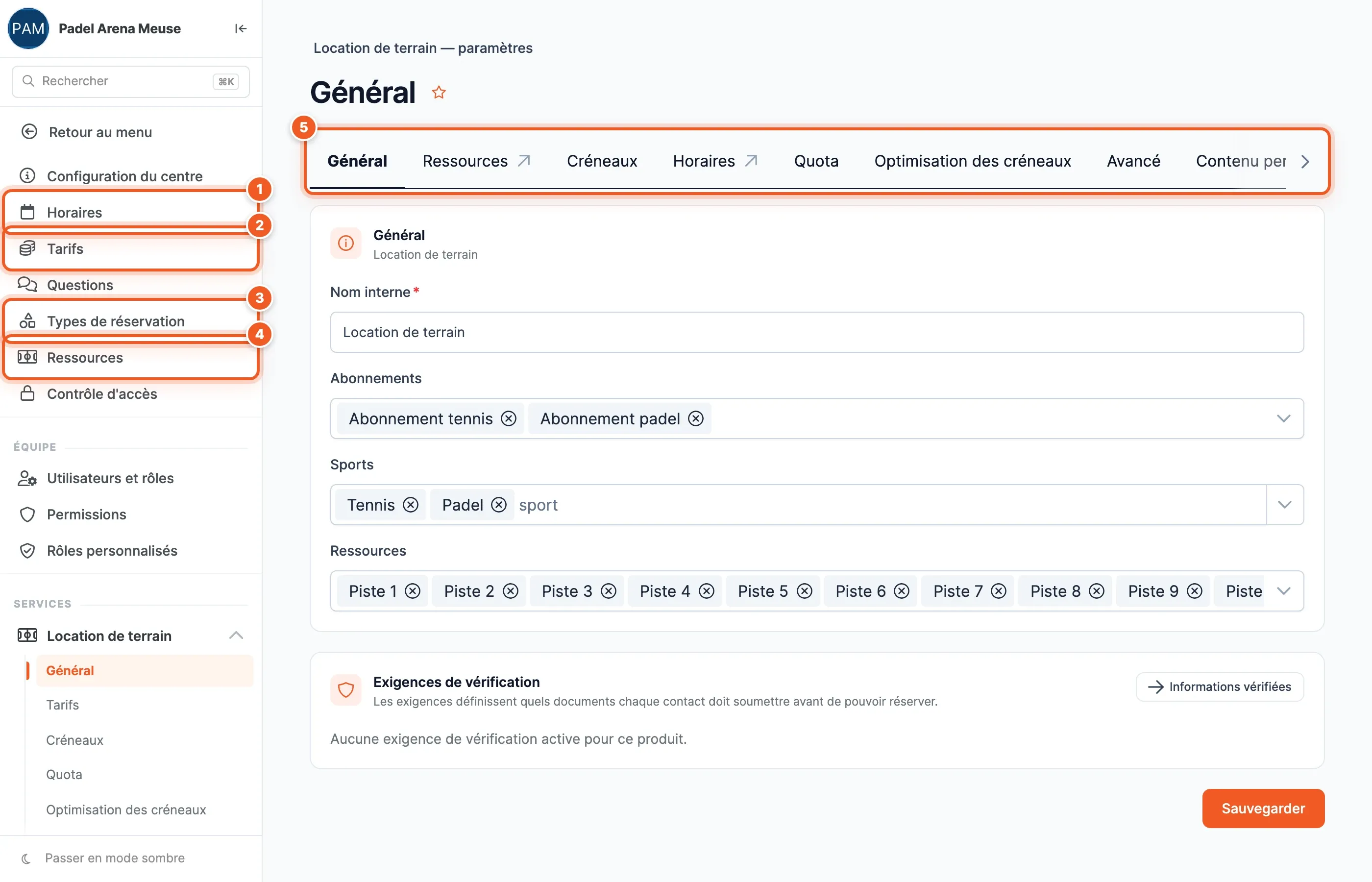1372x882 pixels.
Task: Open the Quota tab
Action: pos(816,161)
